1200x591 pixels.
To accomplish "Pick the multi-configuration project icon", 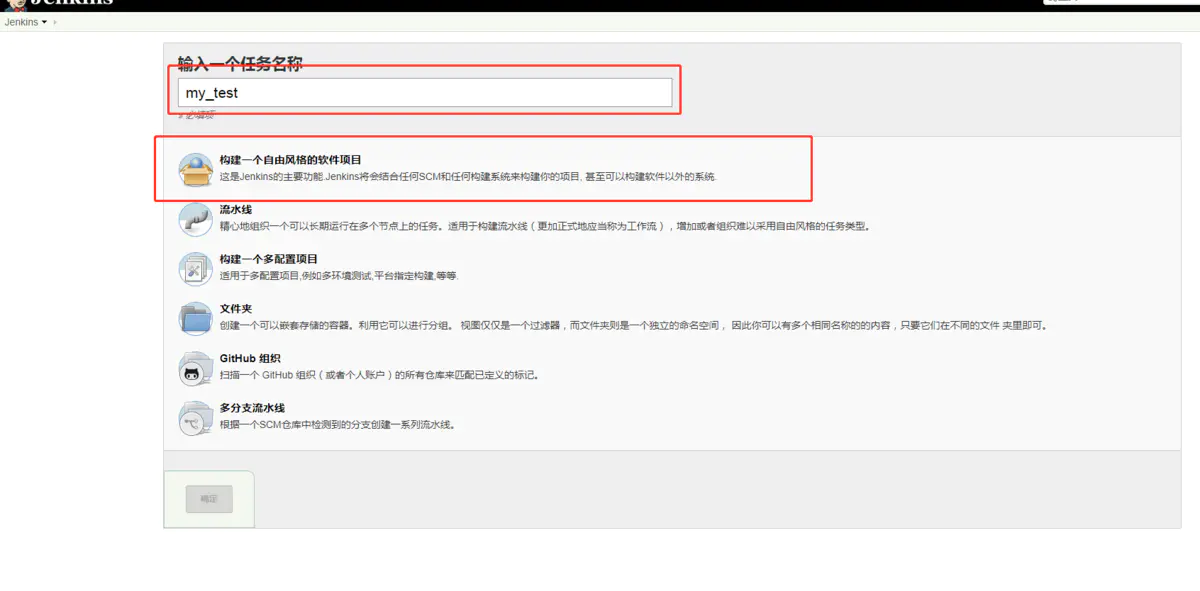I will (195, 268).
